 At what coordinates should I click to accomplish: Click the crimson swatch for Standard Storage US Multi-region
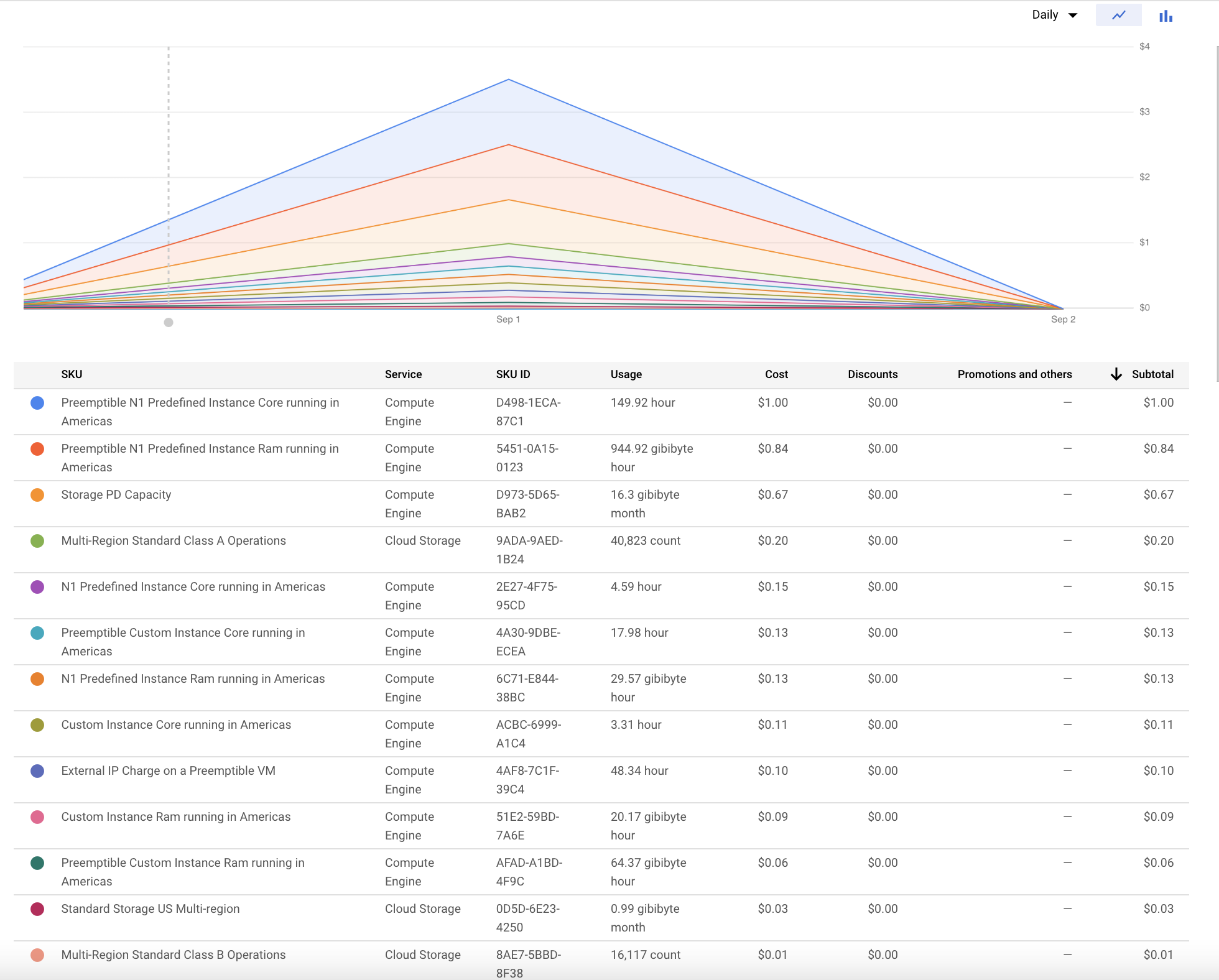(37, 909)
